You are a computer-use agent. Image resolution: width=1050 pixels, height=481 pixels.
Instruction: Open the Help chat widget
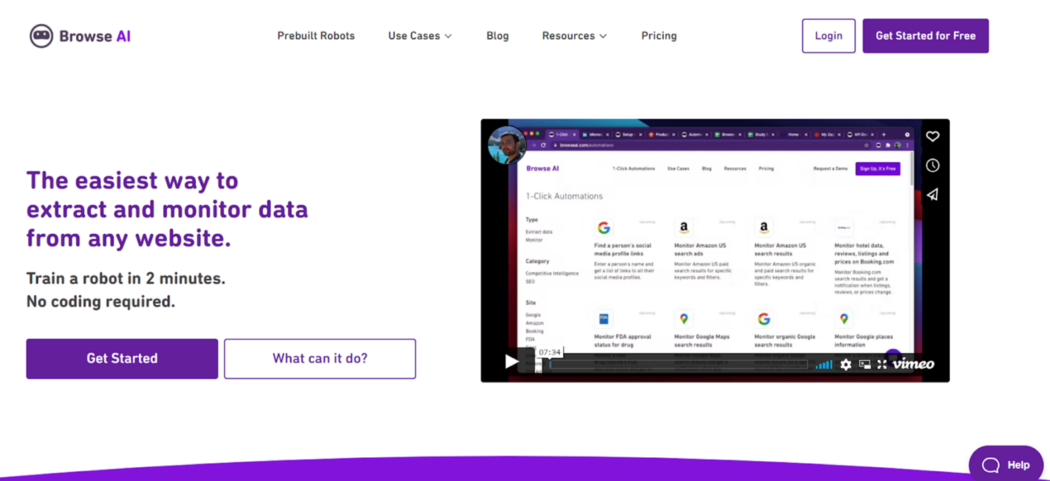point(1006,464)
